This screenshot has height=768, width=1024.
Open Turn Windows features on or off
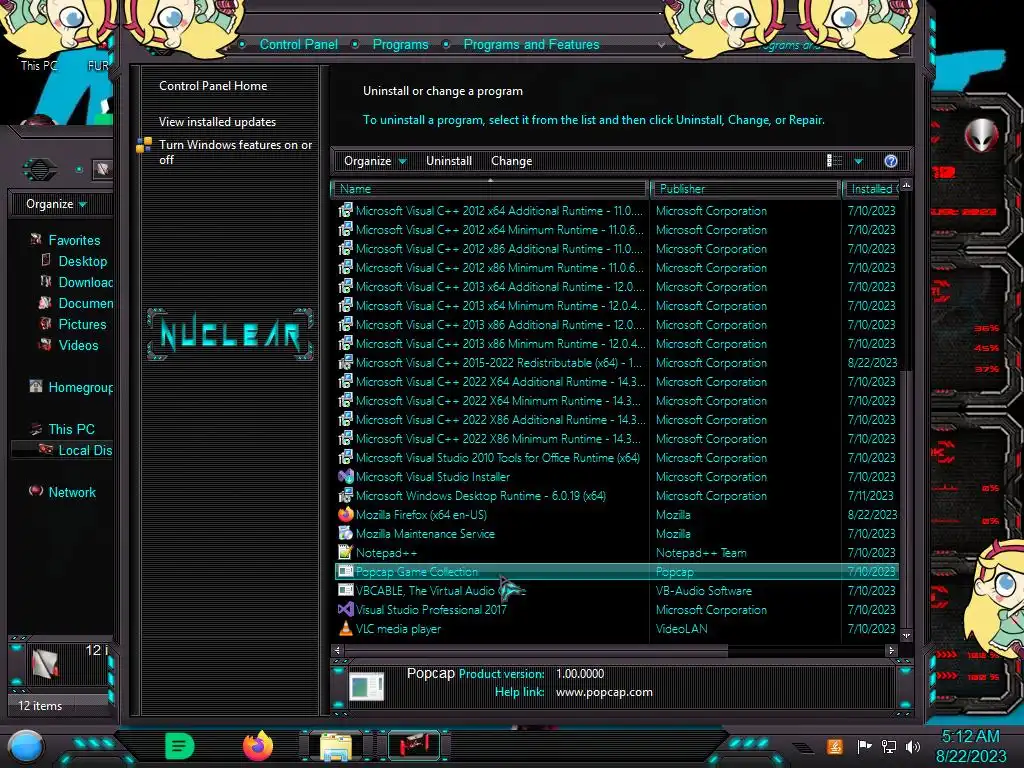236,152
